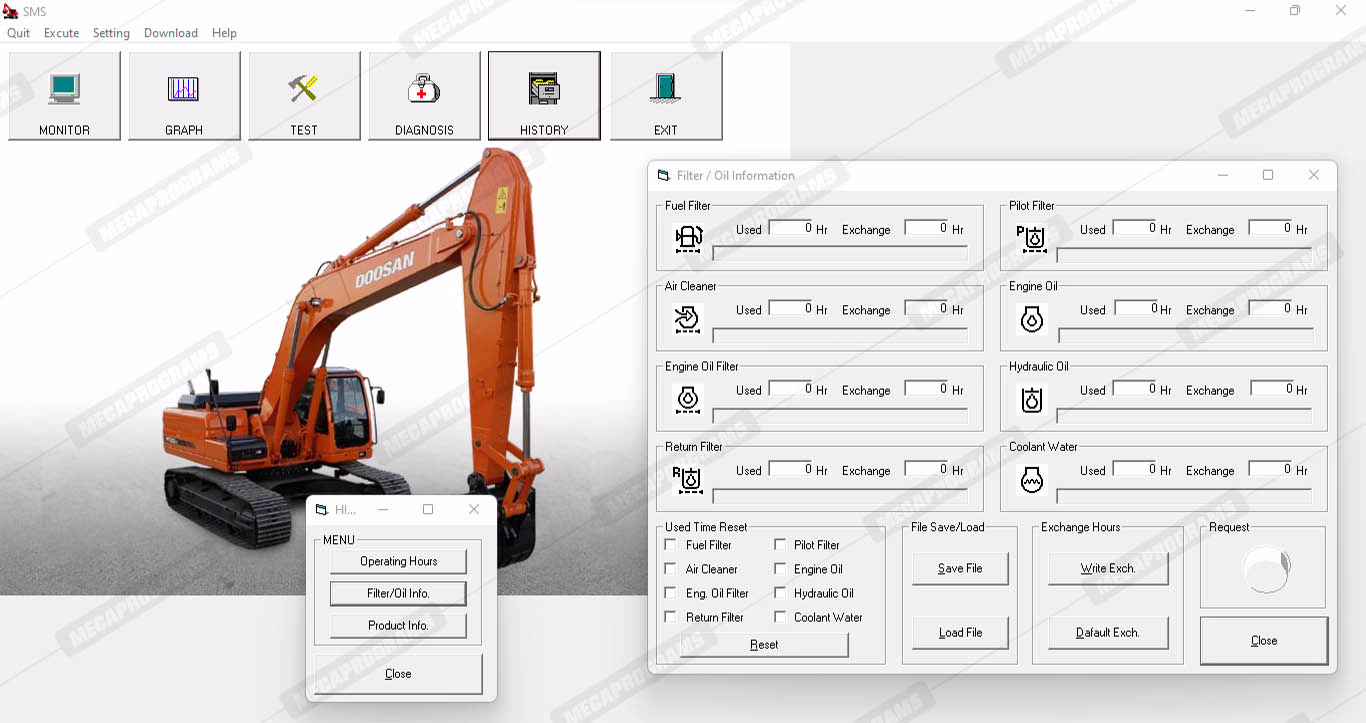The height and width of the screenshot is (723, 1366).
Task: Toggle the Return Filter reset checkbox
Action: (671, 617)
